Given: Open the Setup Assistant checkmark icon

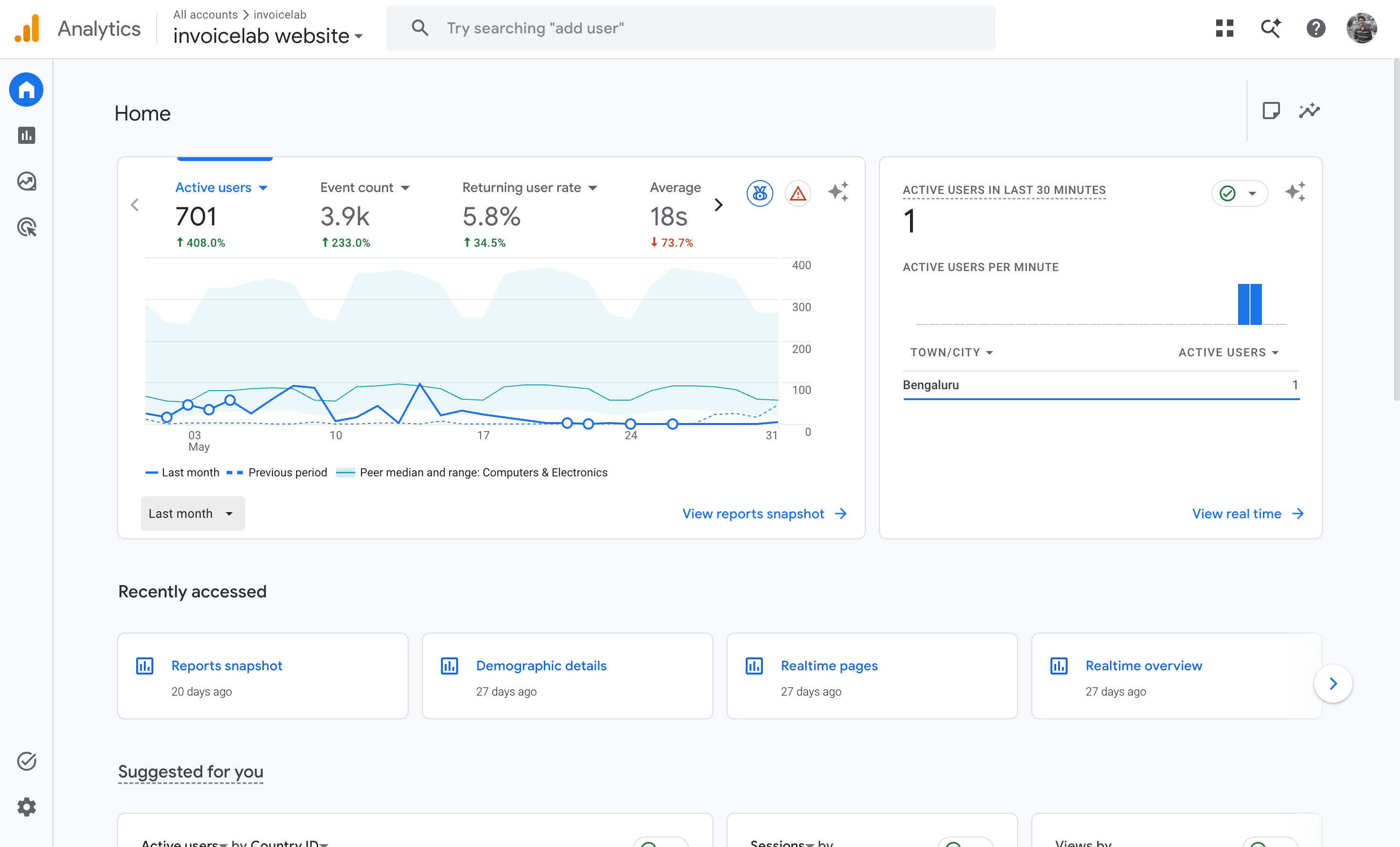Looking at the screenshot, I should click(x=26, y=761).
